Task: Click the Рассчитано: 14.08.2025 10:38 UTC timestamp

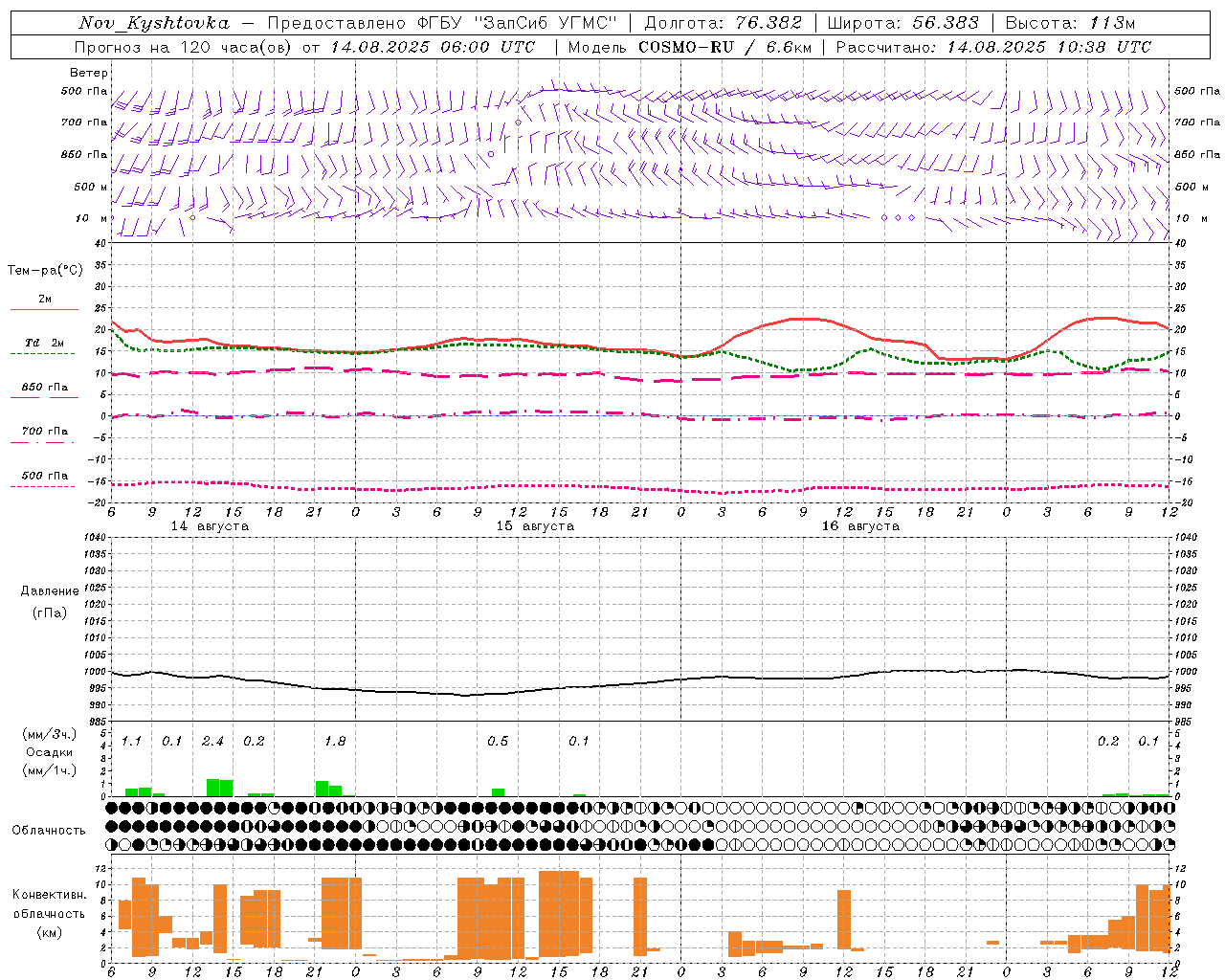Action: (993, 47)
